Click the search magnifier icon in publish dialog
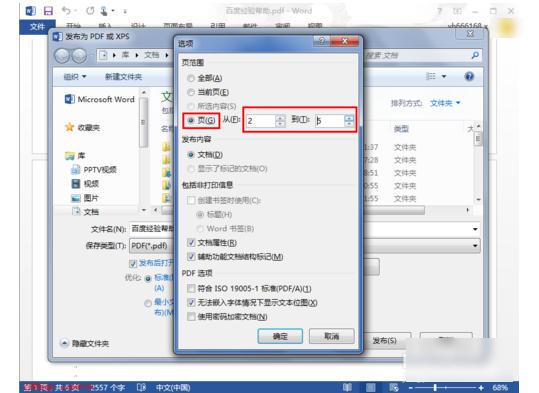Screen dimensions: 539x393 tap(475, 55)
